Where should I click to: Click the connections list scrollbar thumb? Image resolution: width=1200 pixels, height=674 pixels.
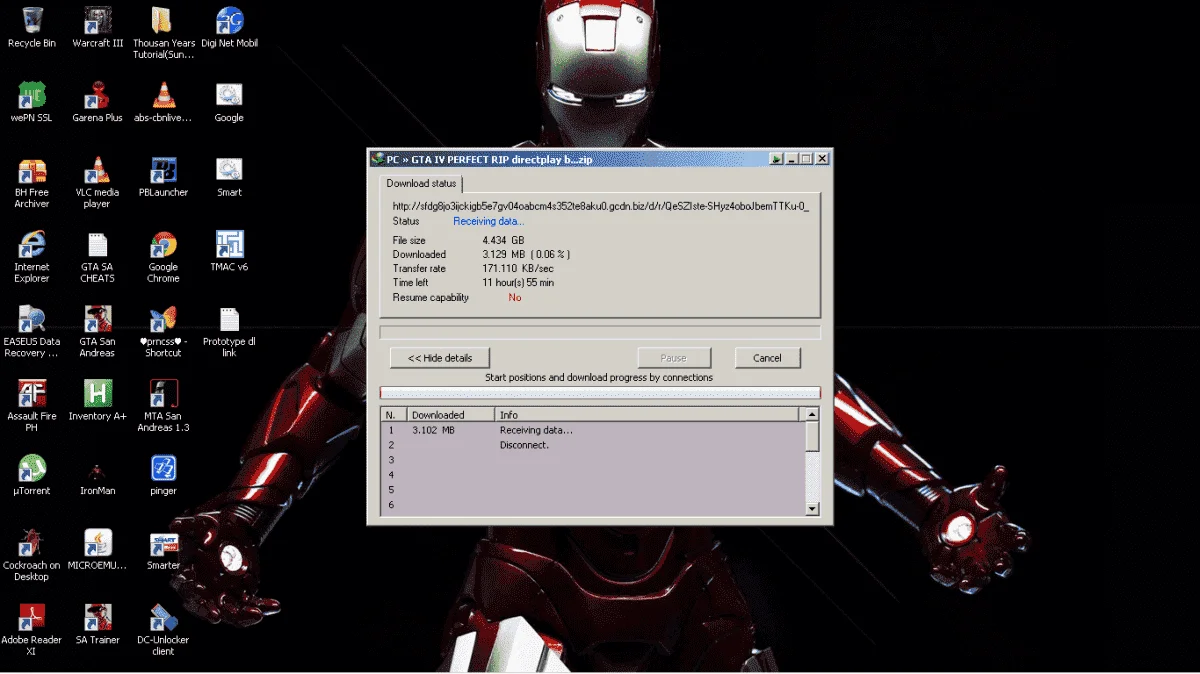pos(812,436)
